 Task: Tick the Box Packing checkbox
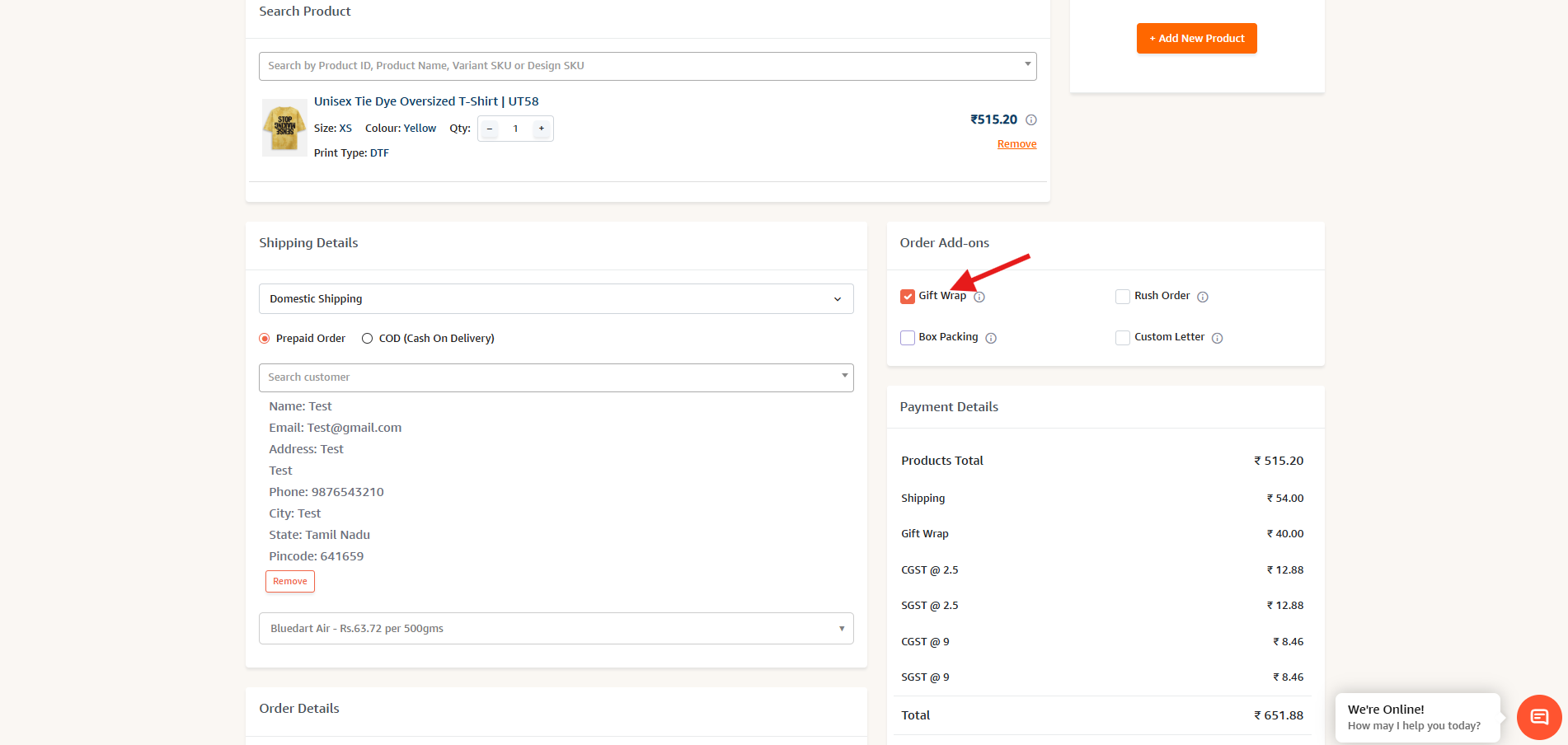(908, 338)
